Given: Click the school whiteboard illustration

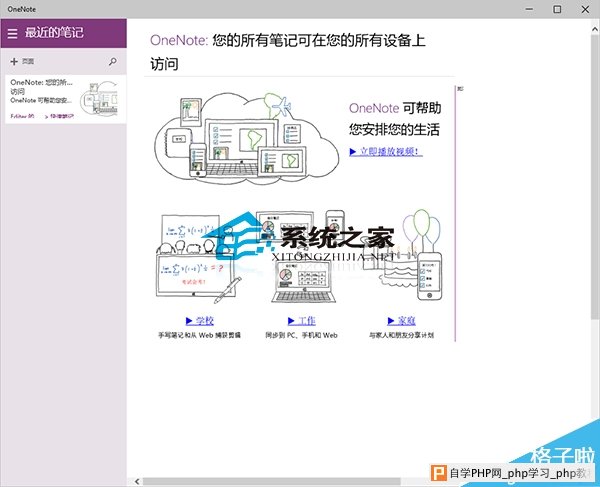Looking at the screenshot, I should [x=199, y=257].
